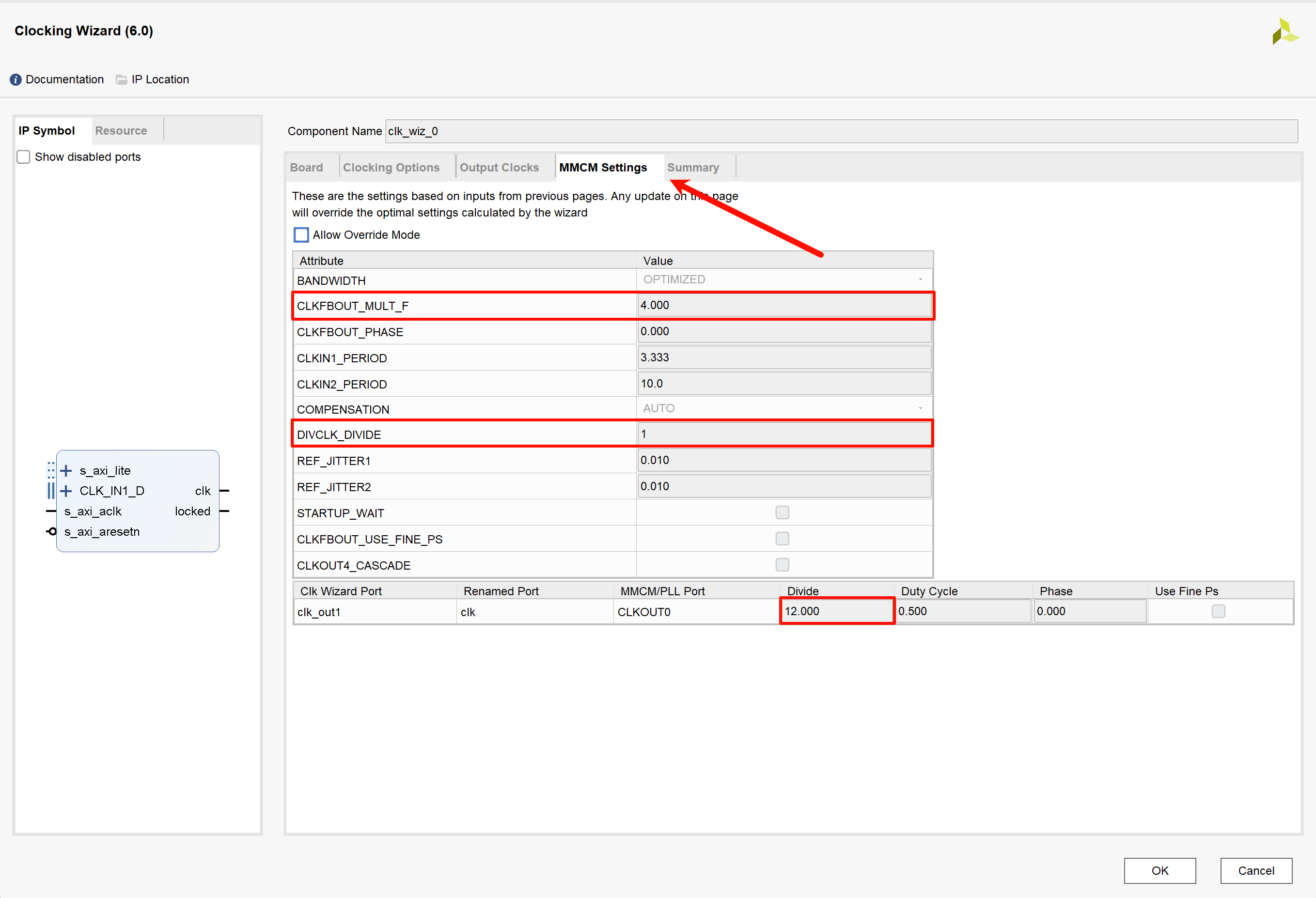This screenshot has width=1316, height=898.
Task: Click the COMPENSATION attribute row label
Action: click(343, 409)
